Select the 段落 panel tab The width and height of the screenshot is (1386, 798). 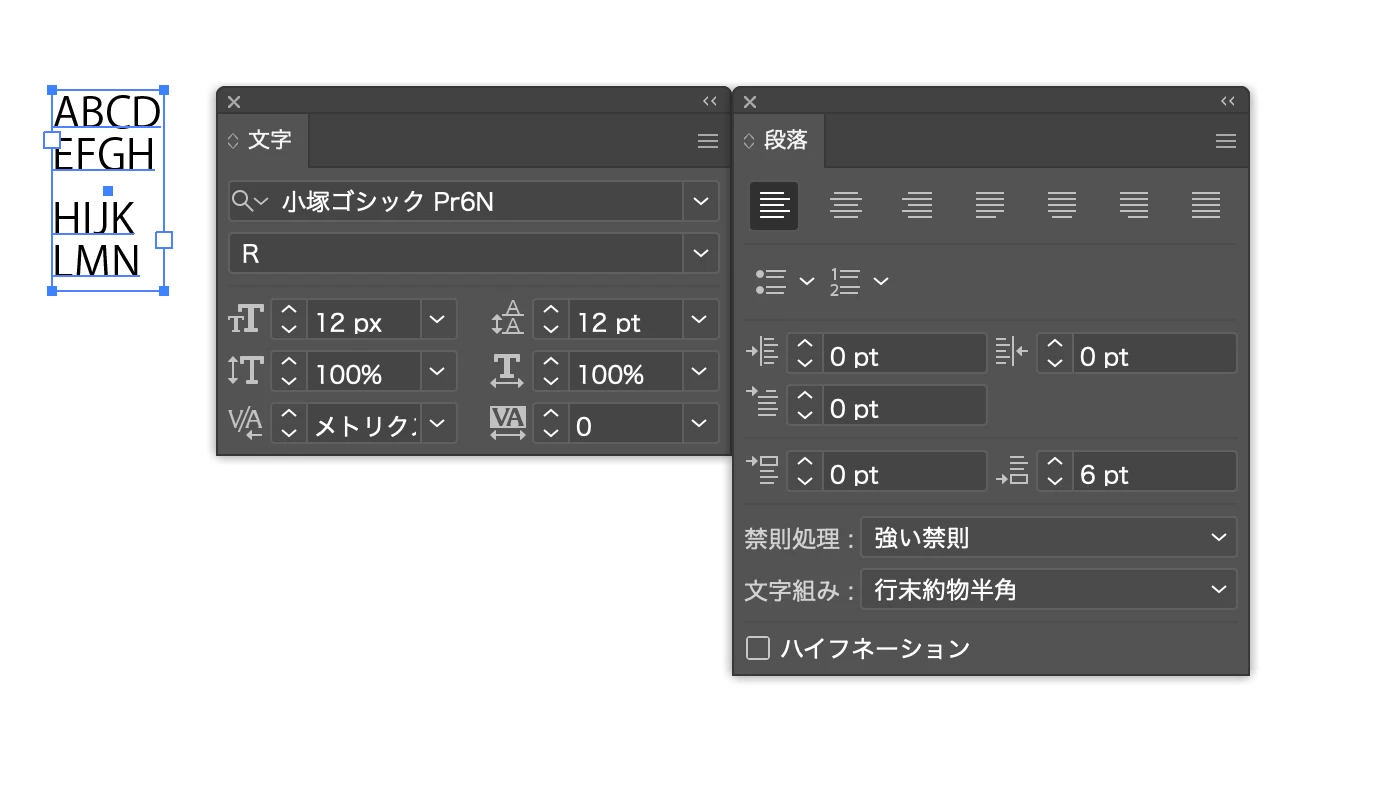[x=779, y=140]
